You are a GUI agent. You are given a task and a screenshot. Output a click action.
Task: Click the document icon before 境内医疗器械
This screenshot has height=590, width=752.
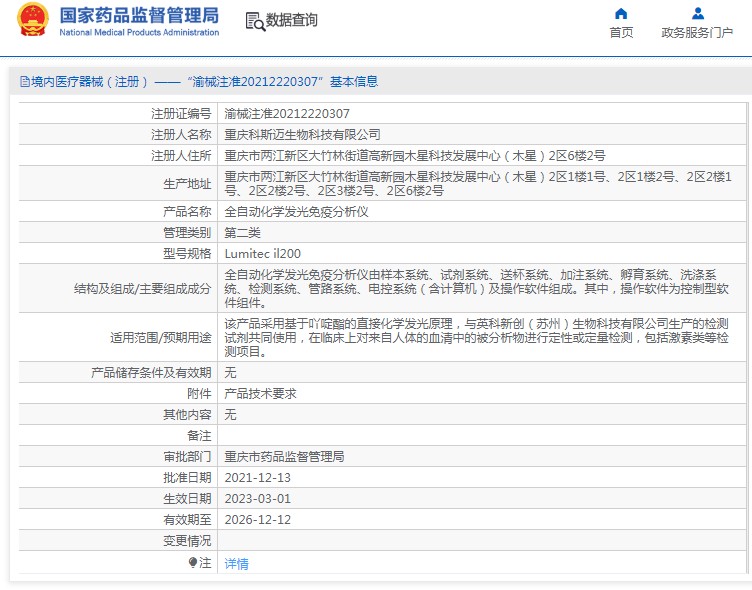pos(25,82)
